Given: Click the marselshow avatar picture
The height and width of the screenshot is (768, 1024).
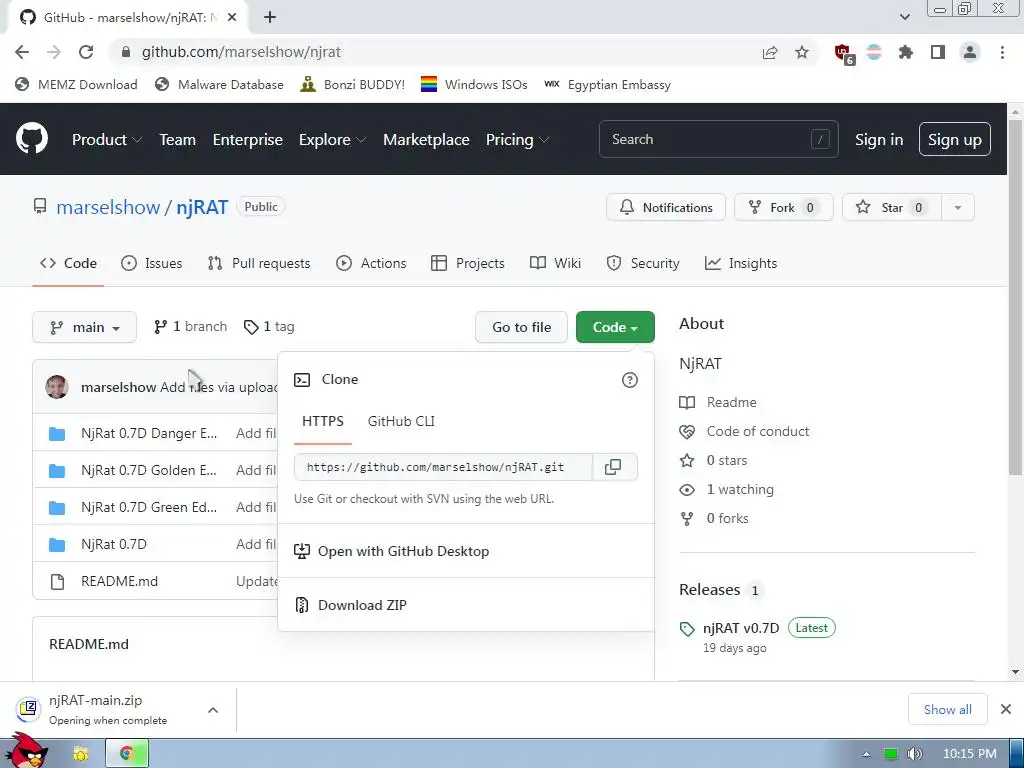Looking at the screenshot, I should coord(57,387).
